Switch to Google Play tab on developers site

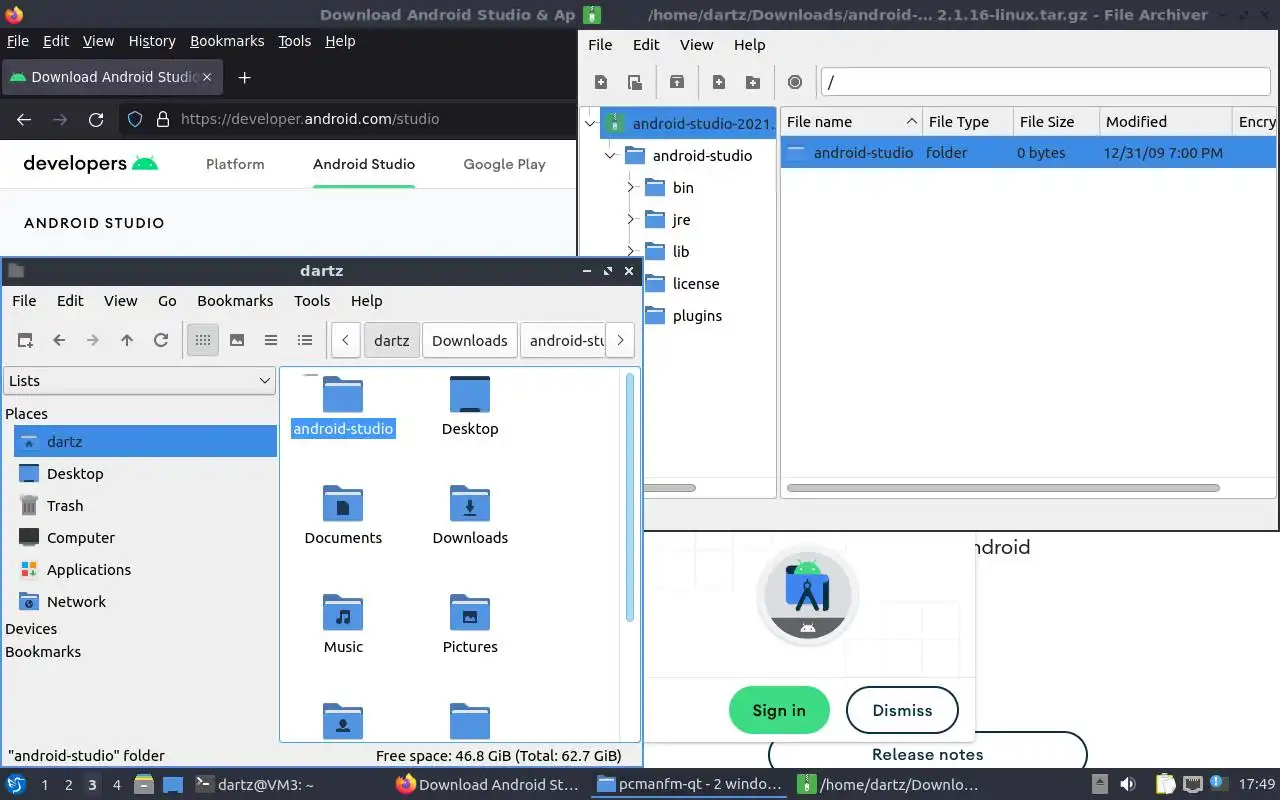point(504,164)
